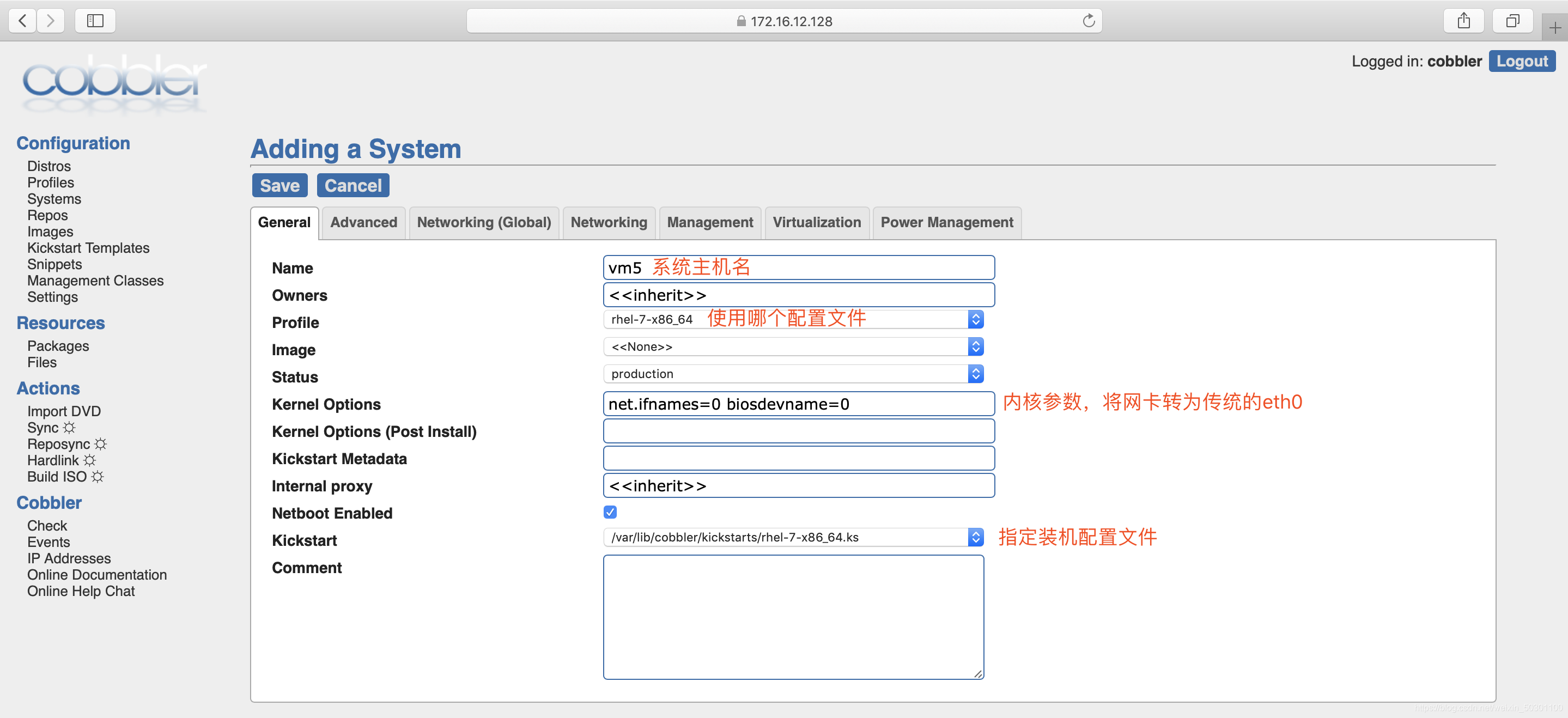Open Kickstart Templates in sidebar
The width and height of the screenshot is (1568, 718).
[x=88, y=248]
